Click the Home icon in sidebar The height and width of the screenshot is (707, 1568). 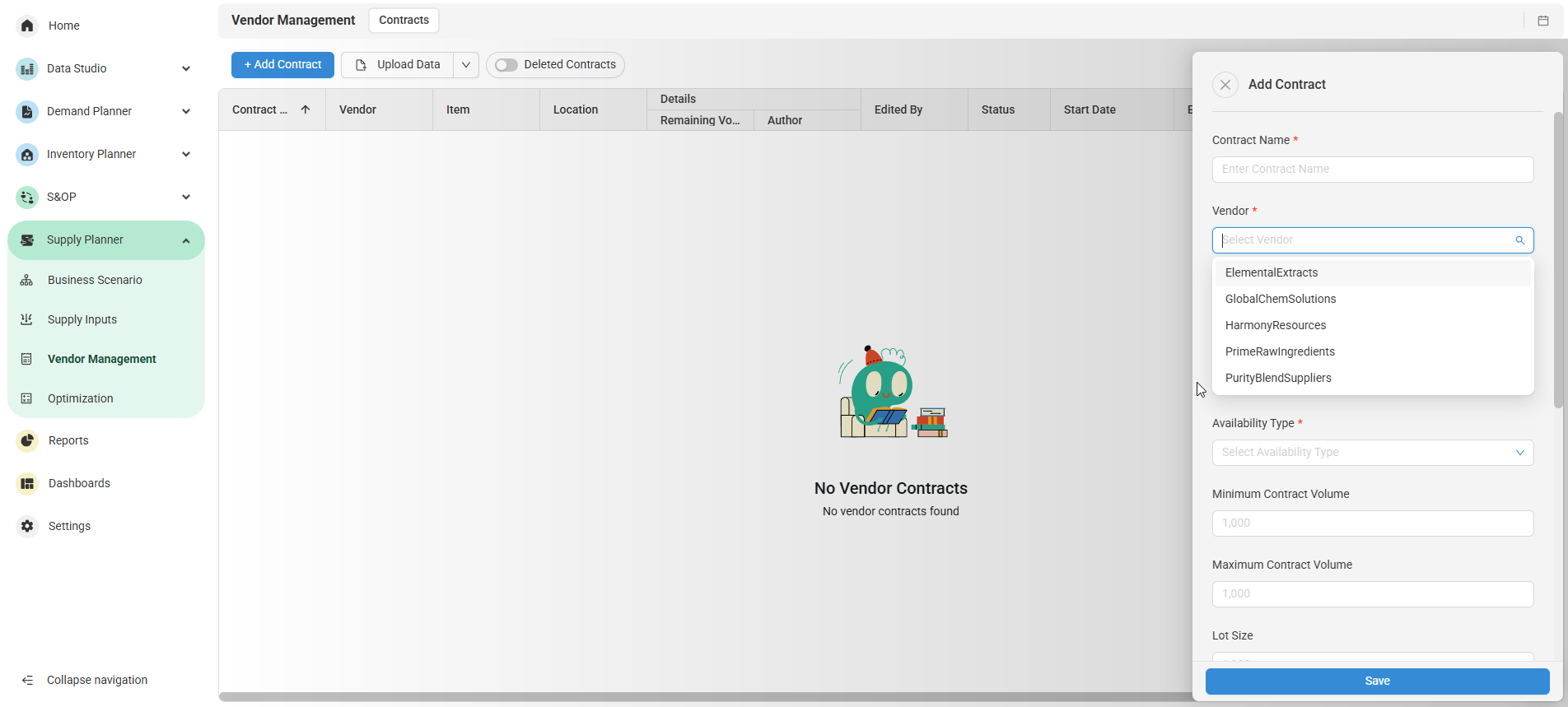[x=27, y=26]
